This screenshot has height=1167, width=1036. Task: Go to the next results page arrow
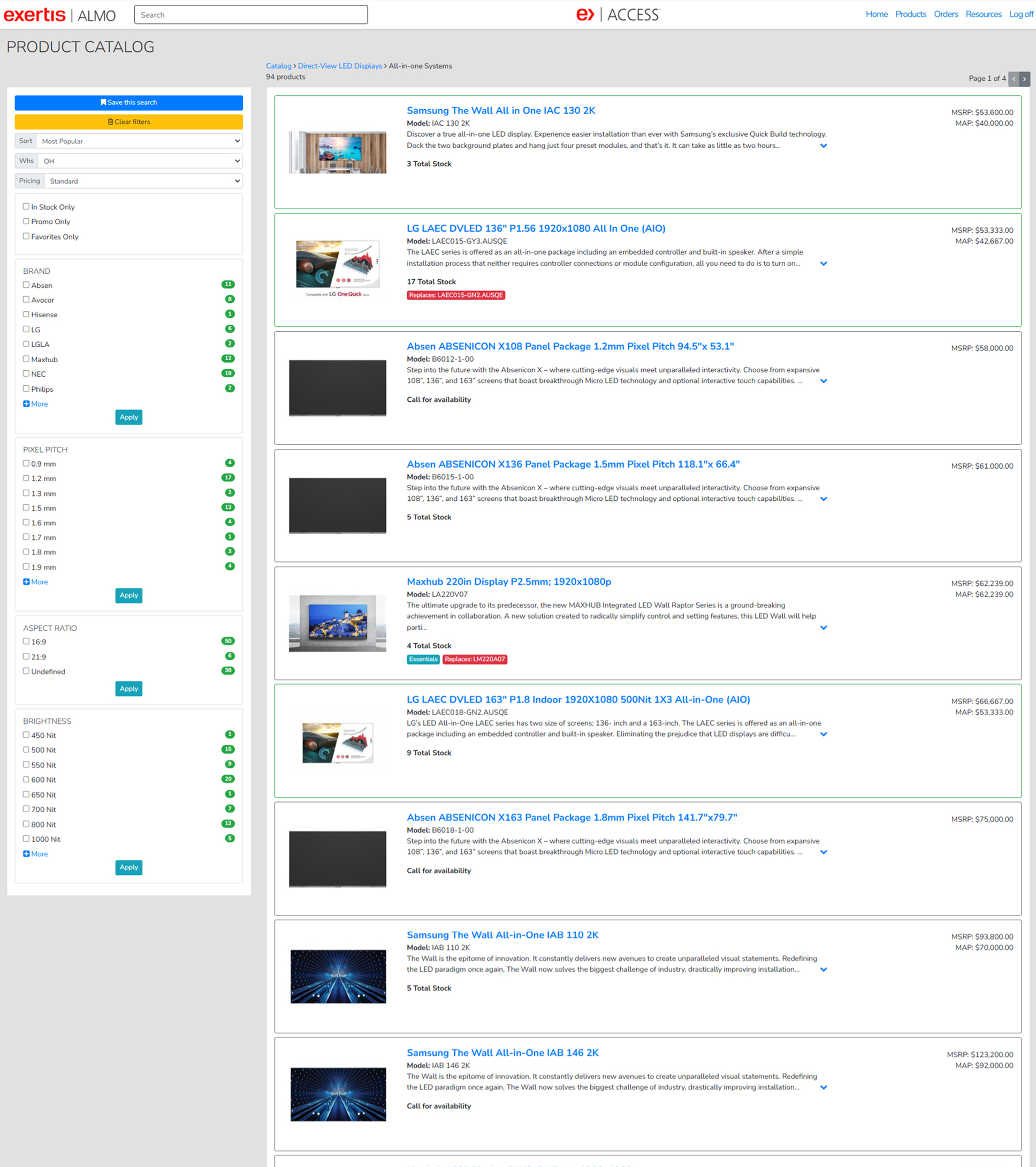(1025, 79)
